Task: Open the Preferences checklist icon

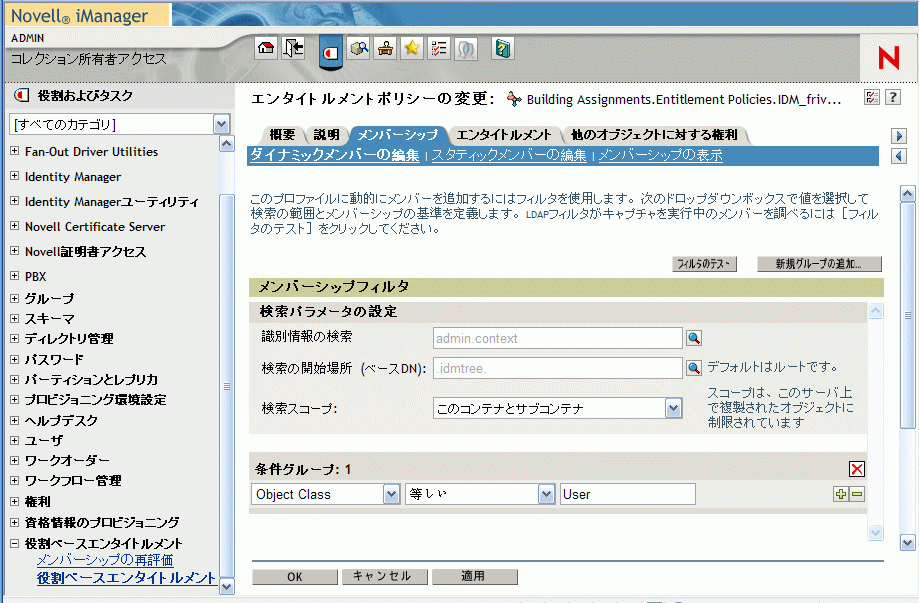Action: [438, 48]
